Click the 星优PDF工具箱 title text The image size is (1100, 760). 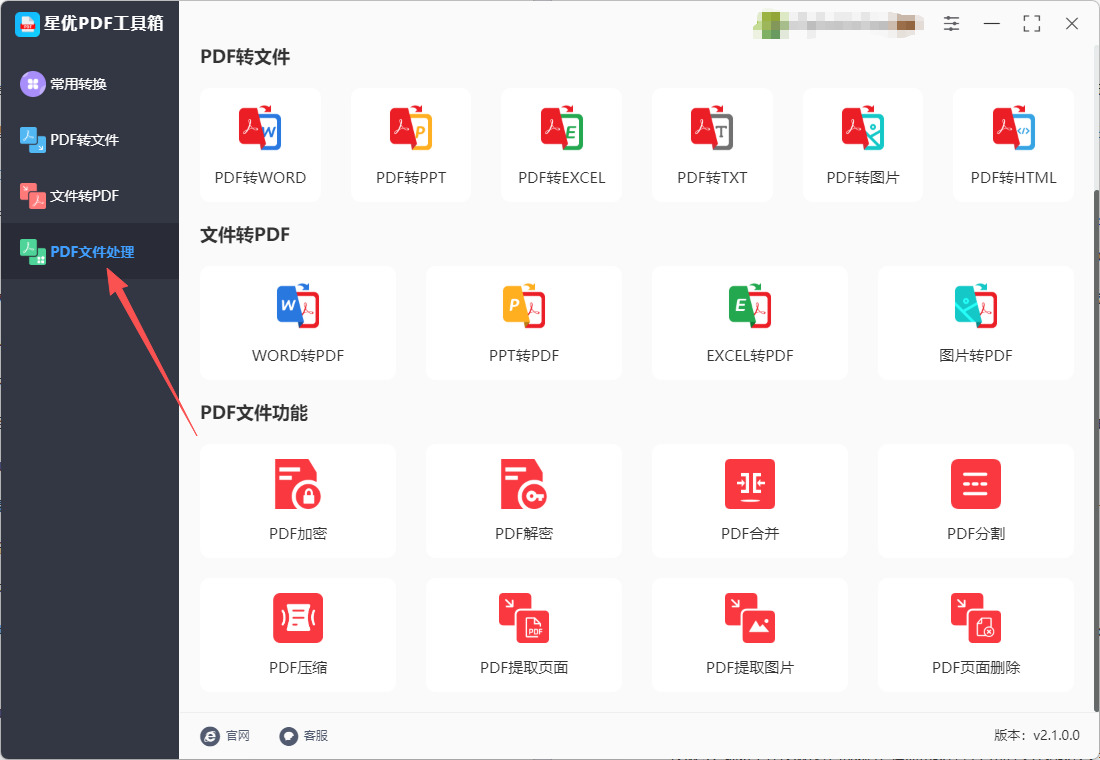(x=104, y=24)
